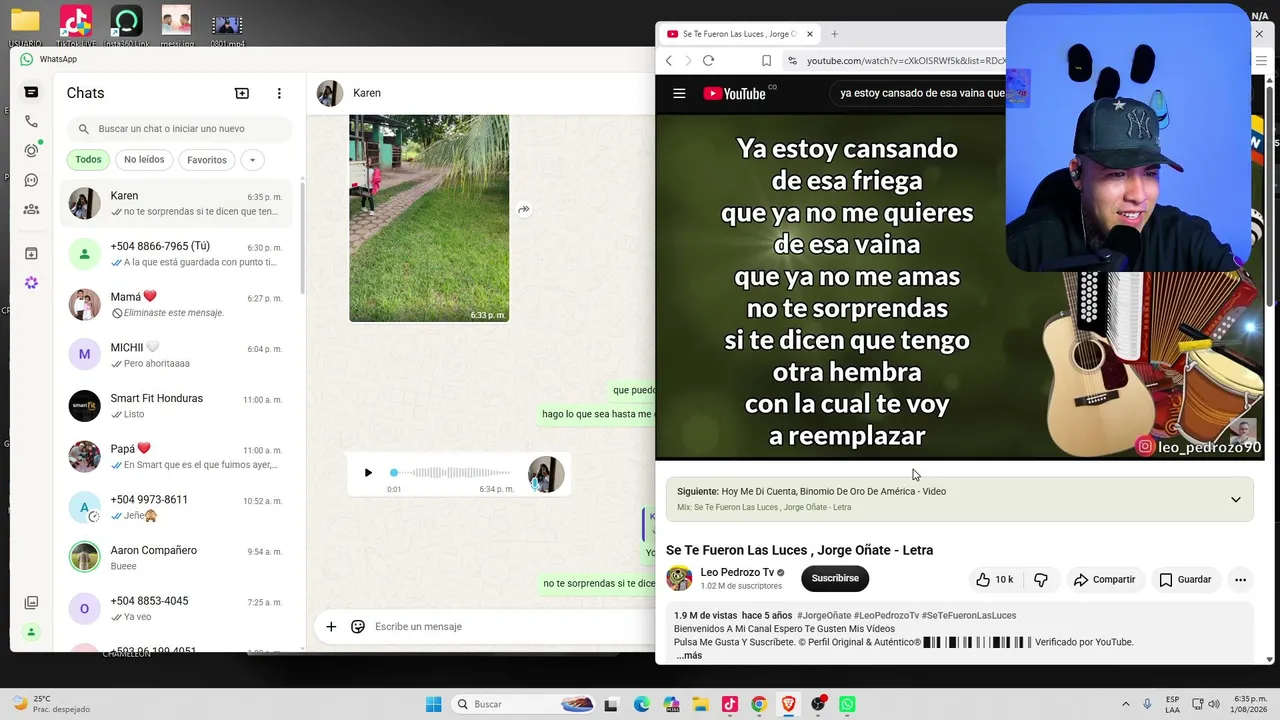Open the Status updates icon in WhatsApp

point(31,151)
